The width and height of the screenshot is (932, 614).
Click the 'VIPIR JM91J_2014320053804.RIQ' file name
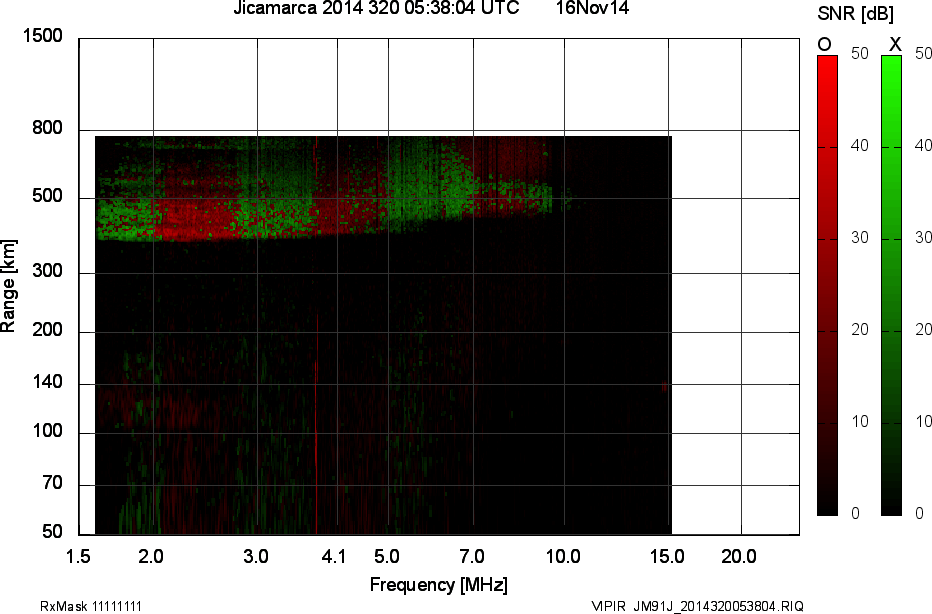698,607
